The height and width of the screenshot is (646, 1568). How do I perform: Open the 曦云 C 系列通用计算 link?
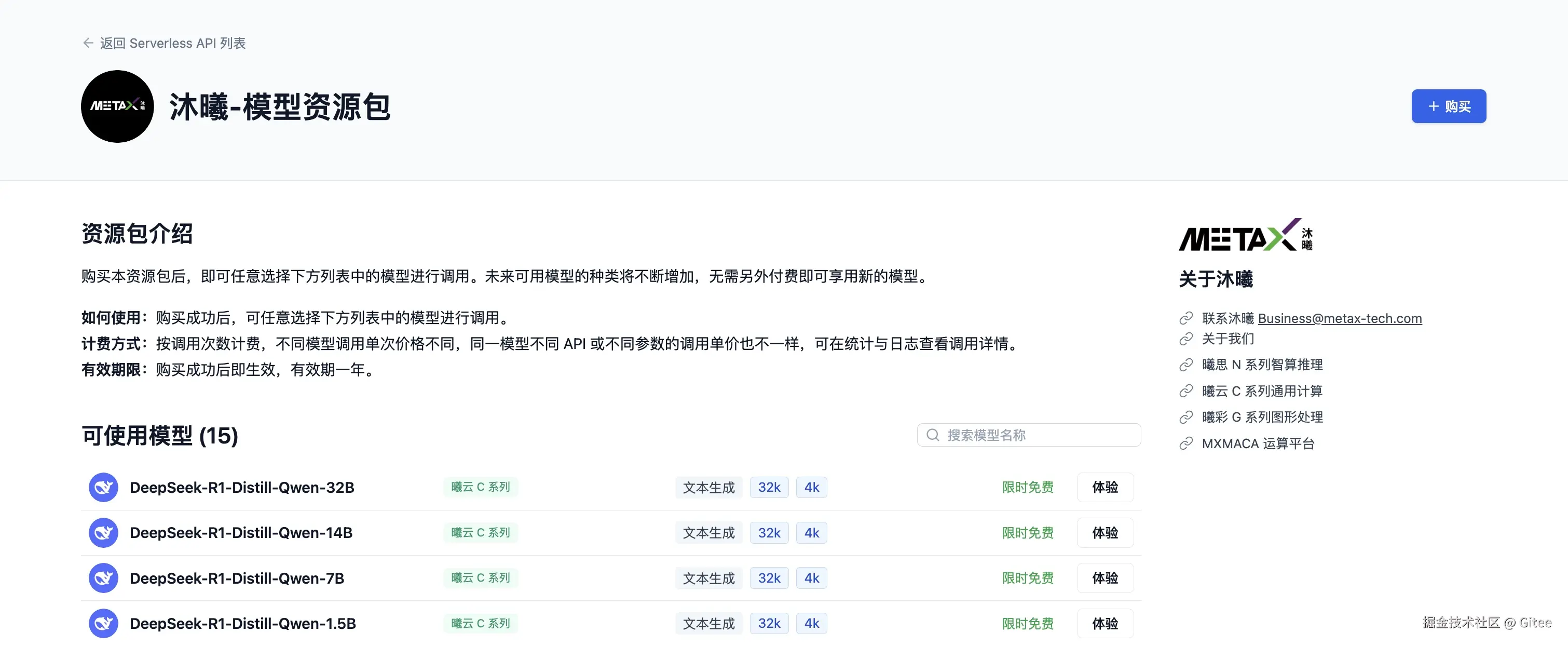coord(1262,391)
